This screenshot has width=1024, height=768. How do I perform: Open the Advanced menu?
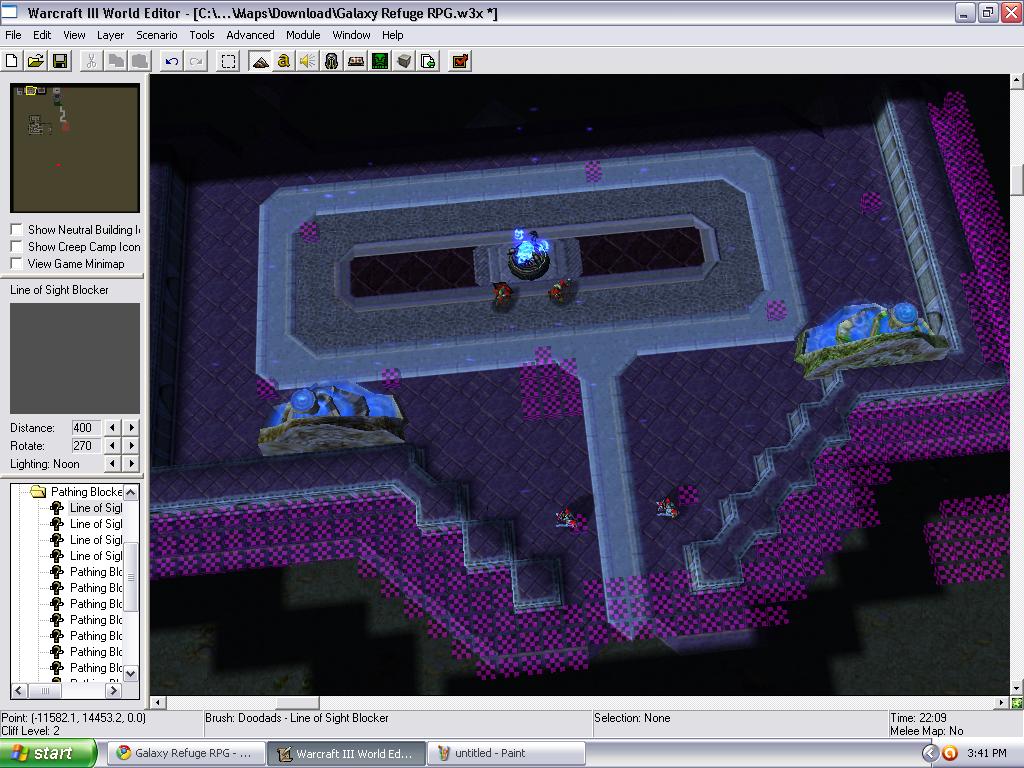click(x=250, y=35)
